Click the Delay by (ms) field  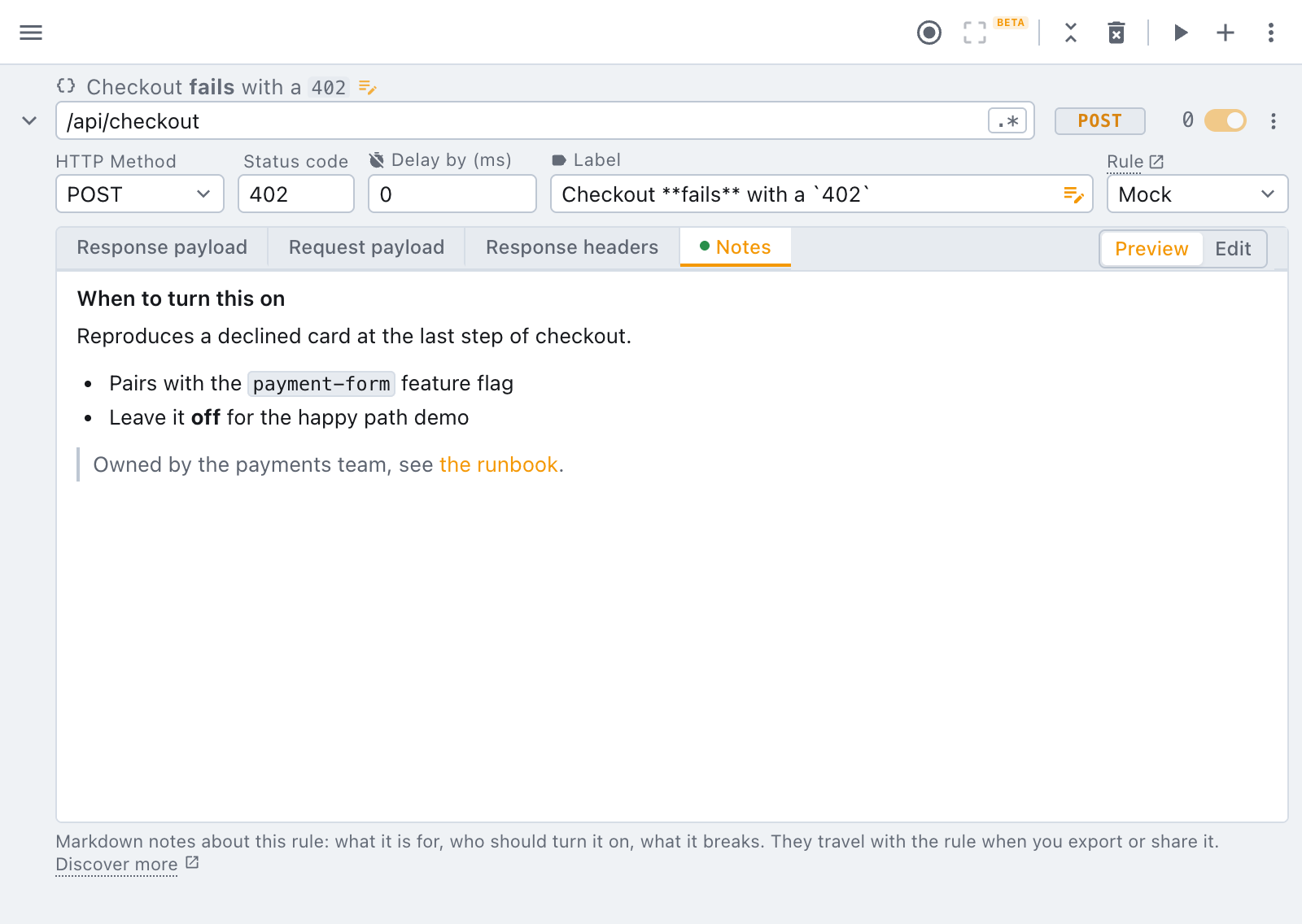click(452, 194)
